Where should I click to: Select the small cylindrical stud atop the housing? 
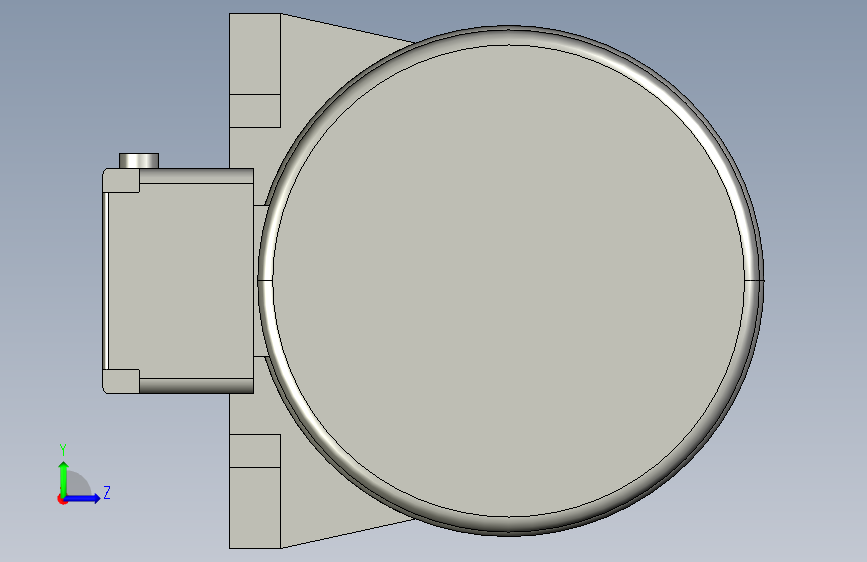139,161
